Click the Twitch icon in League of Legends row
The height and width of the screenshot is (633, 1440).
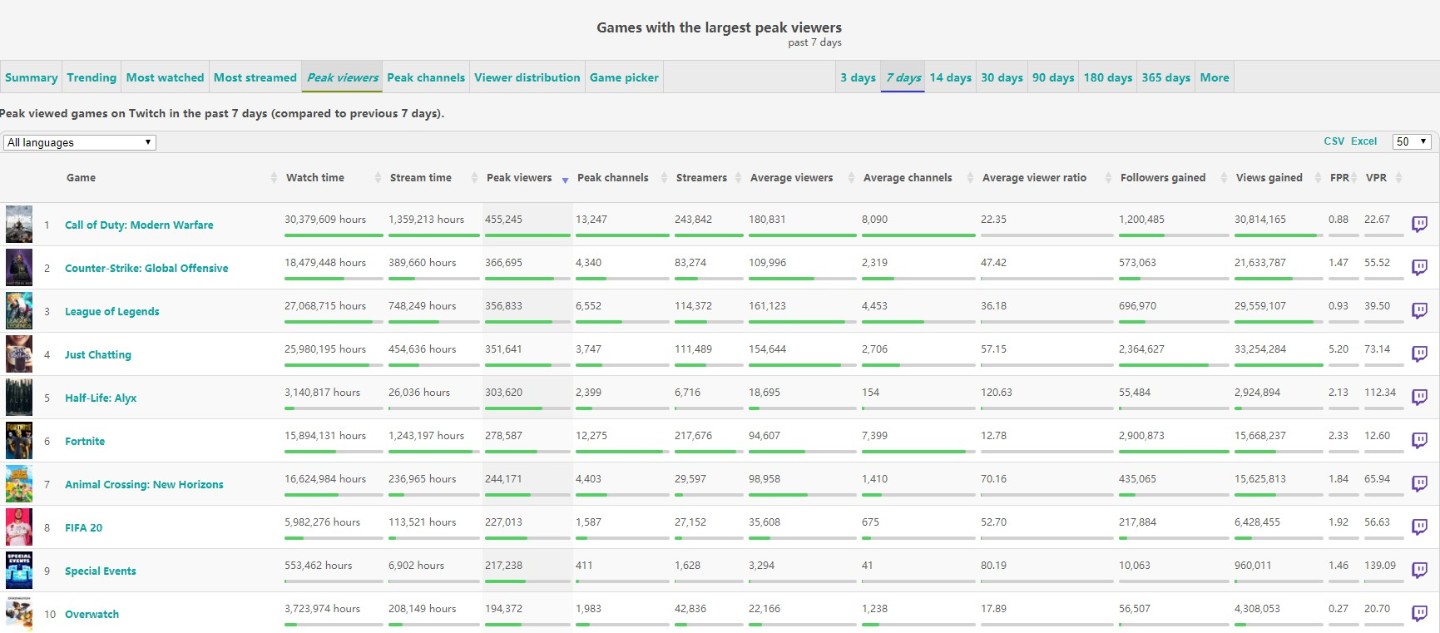(x=1419, y=311)
